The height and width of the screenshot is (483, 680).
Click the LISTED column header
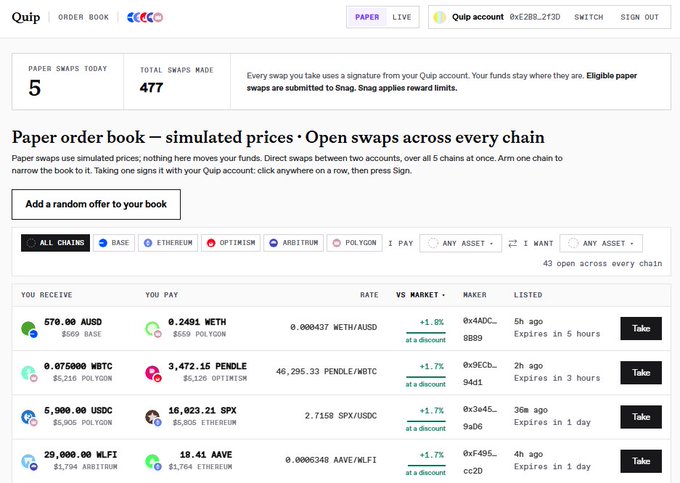(x=528, y=295)
